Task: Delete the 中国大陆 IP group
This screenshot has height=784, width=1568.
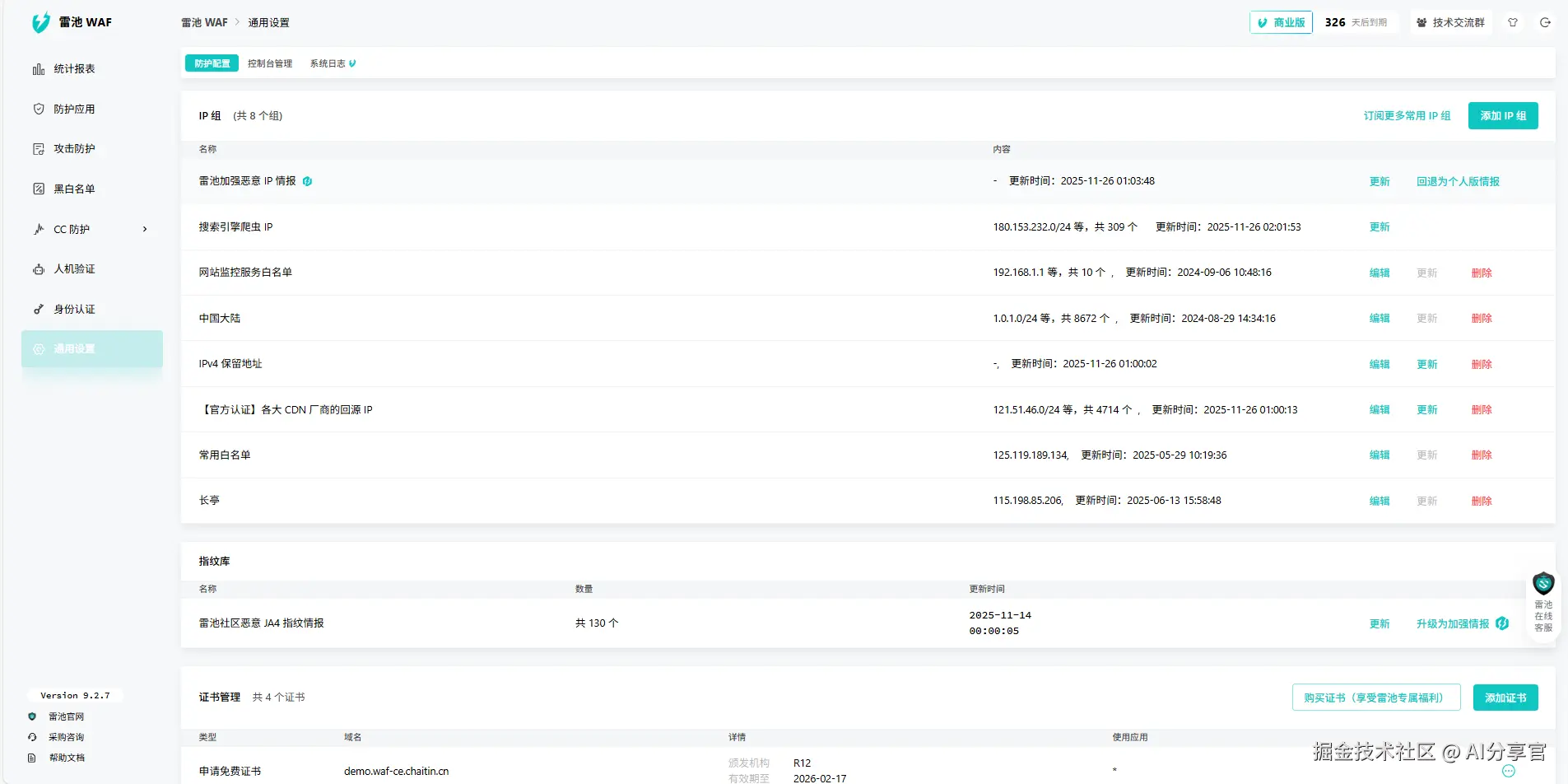Action: coord(1482,318)
